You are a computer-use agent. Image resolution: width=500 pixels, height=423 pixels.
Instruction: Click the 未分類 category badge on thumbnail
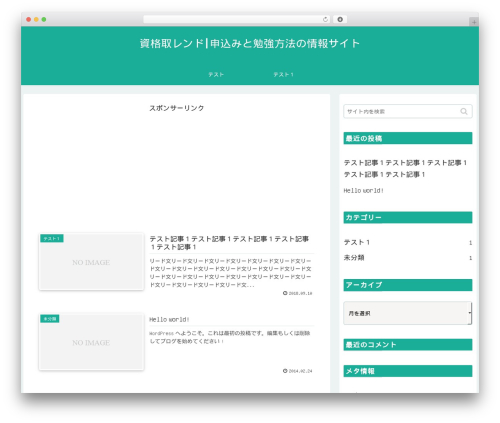(x=50, y=319)
